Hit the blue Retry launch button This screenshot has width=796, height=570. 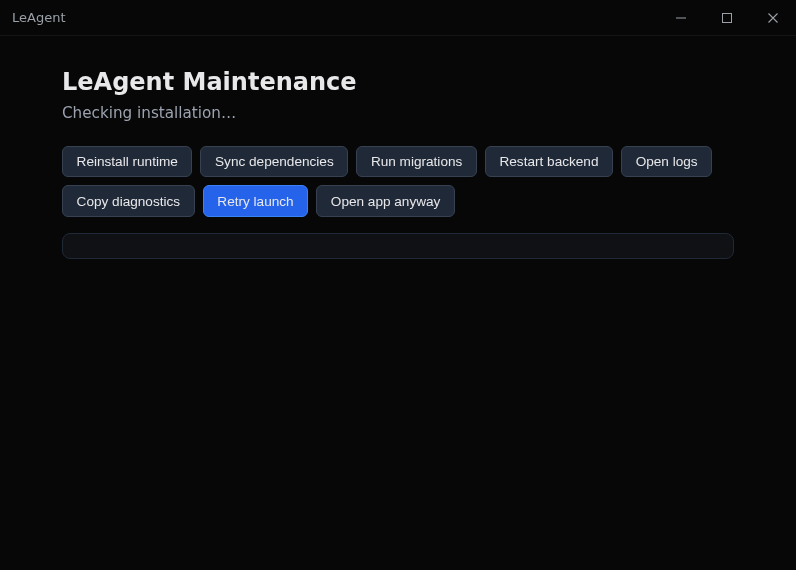[255, 201]
